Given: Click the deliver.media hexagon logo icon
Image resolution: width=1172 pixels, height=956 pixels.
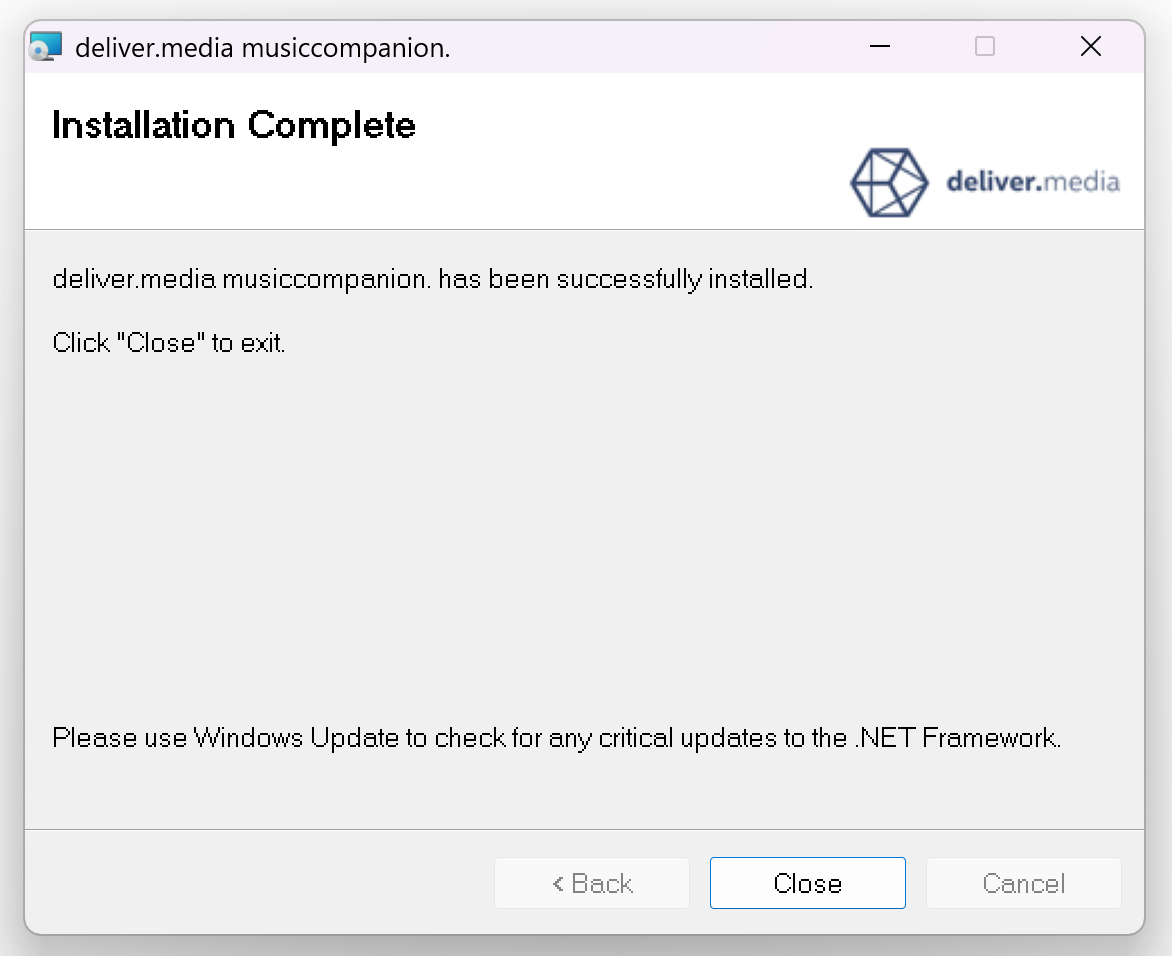Looking at the screenshot, I should point(889,182).
